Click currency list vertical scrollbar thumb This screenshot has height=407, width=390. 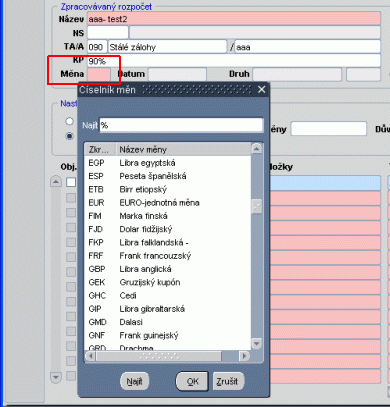tap(256, 206)
